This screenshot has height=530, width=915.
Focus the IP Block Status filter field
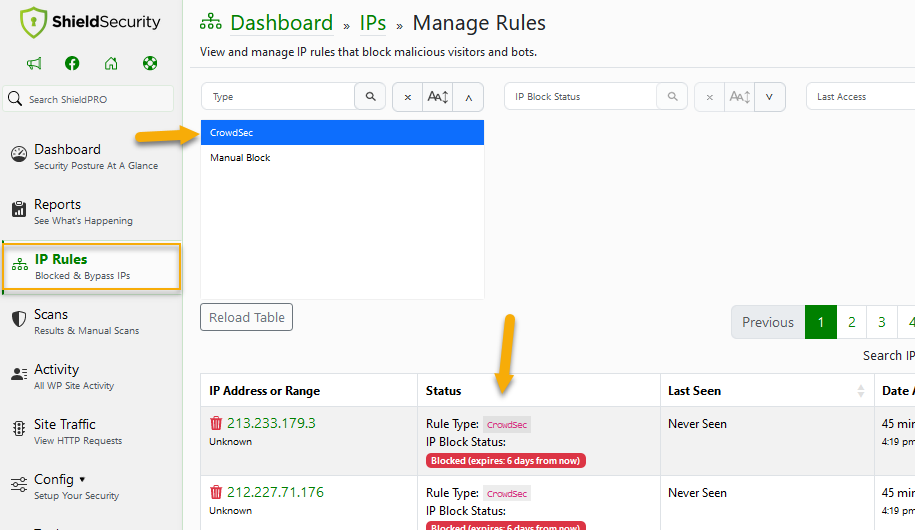pyautogui.click(x=580, y=96)
